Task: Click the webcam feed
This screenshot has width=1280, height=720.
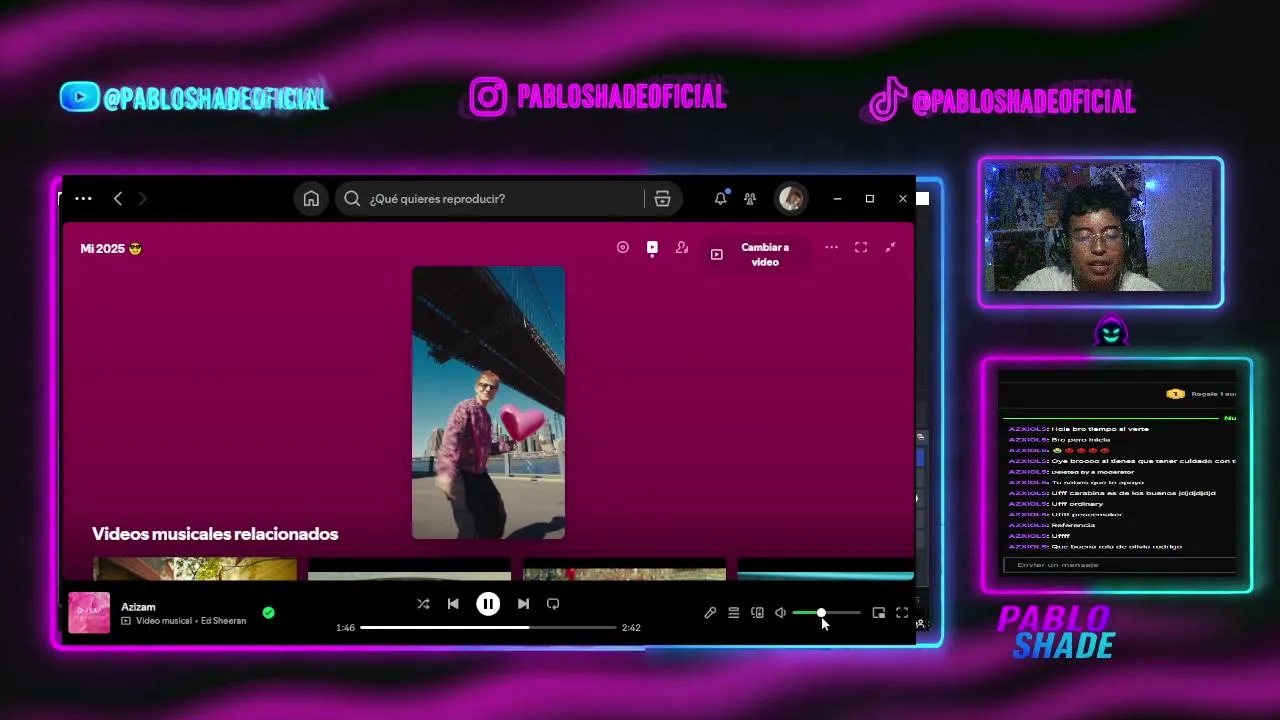Action: pyautogui.click(x=1100, y=229)
